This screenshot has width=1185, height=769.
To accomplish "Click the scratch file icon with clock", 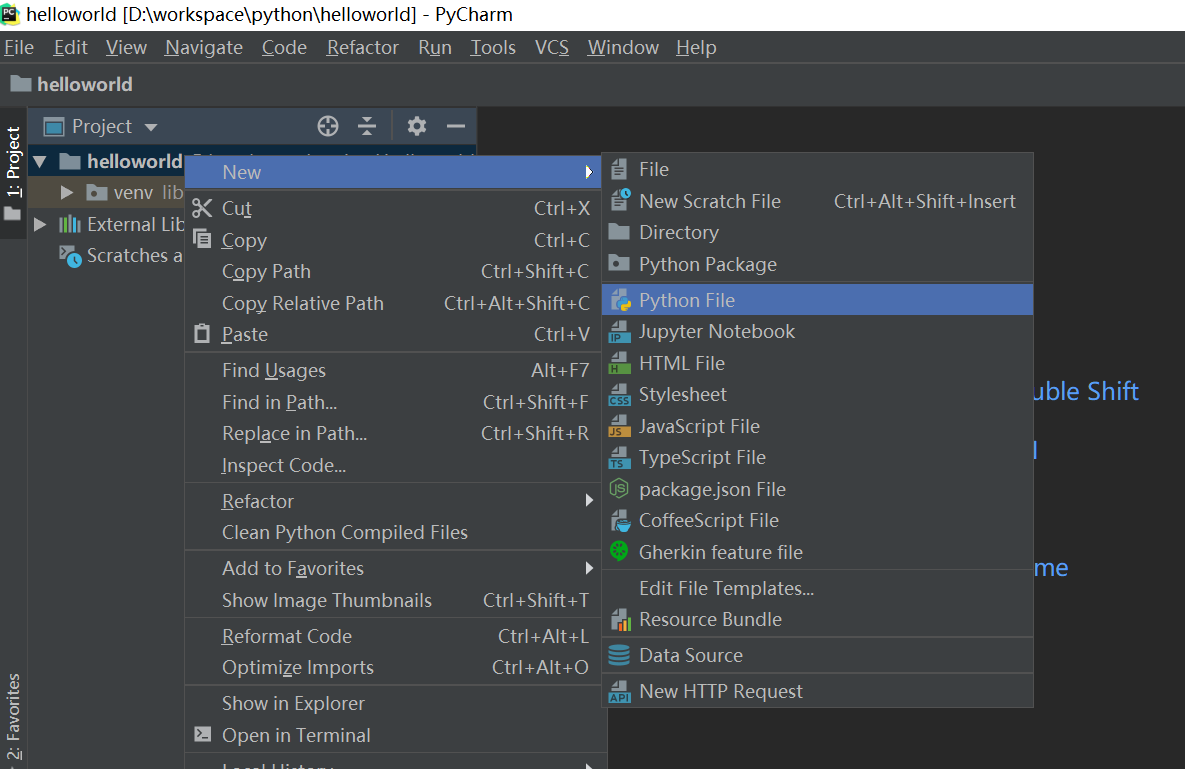I will (x=620, y=200).
